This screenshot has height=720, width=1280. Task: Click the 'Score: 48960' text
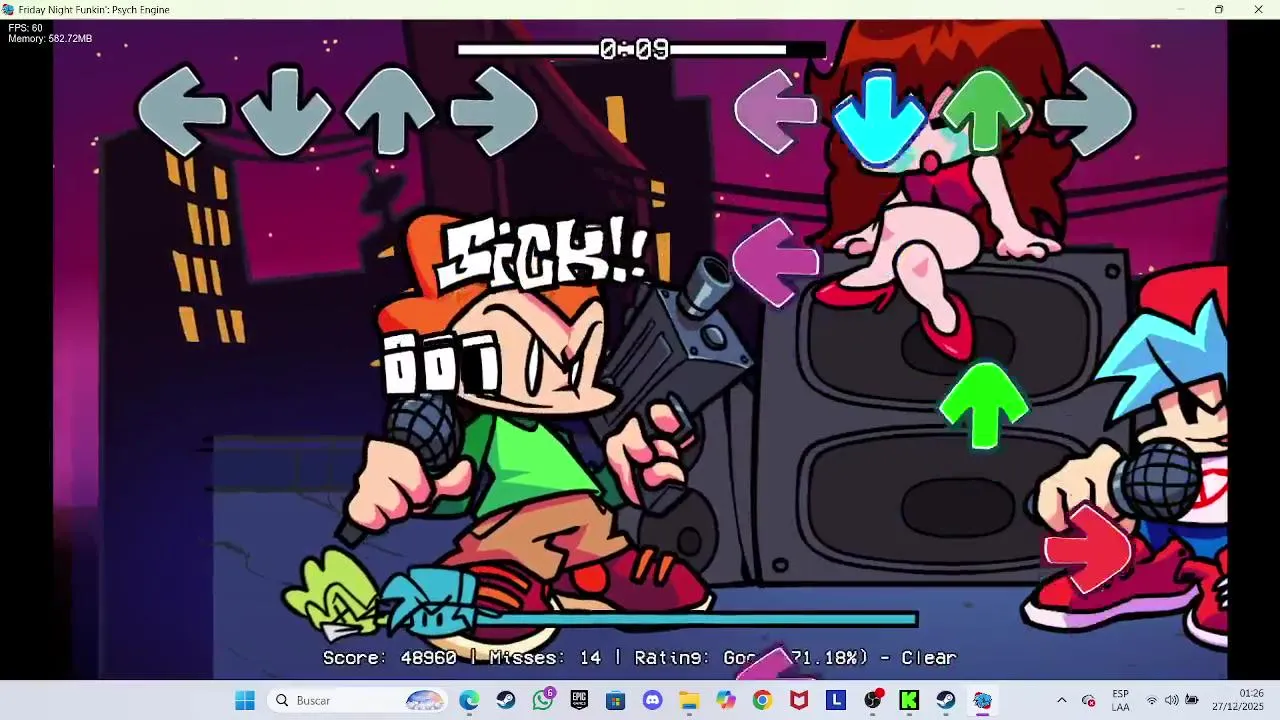389,657
